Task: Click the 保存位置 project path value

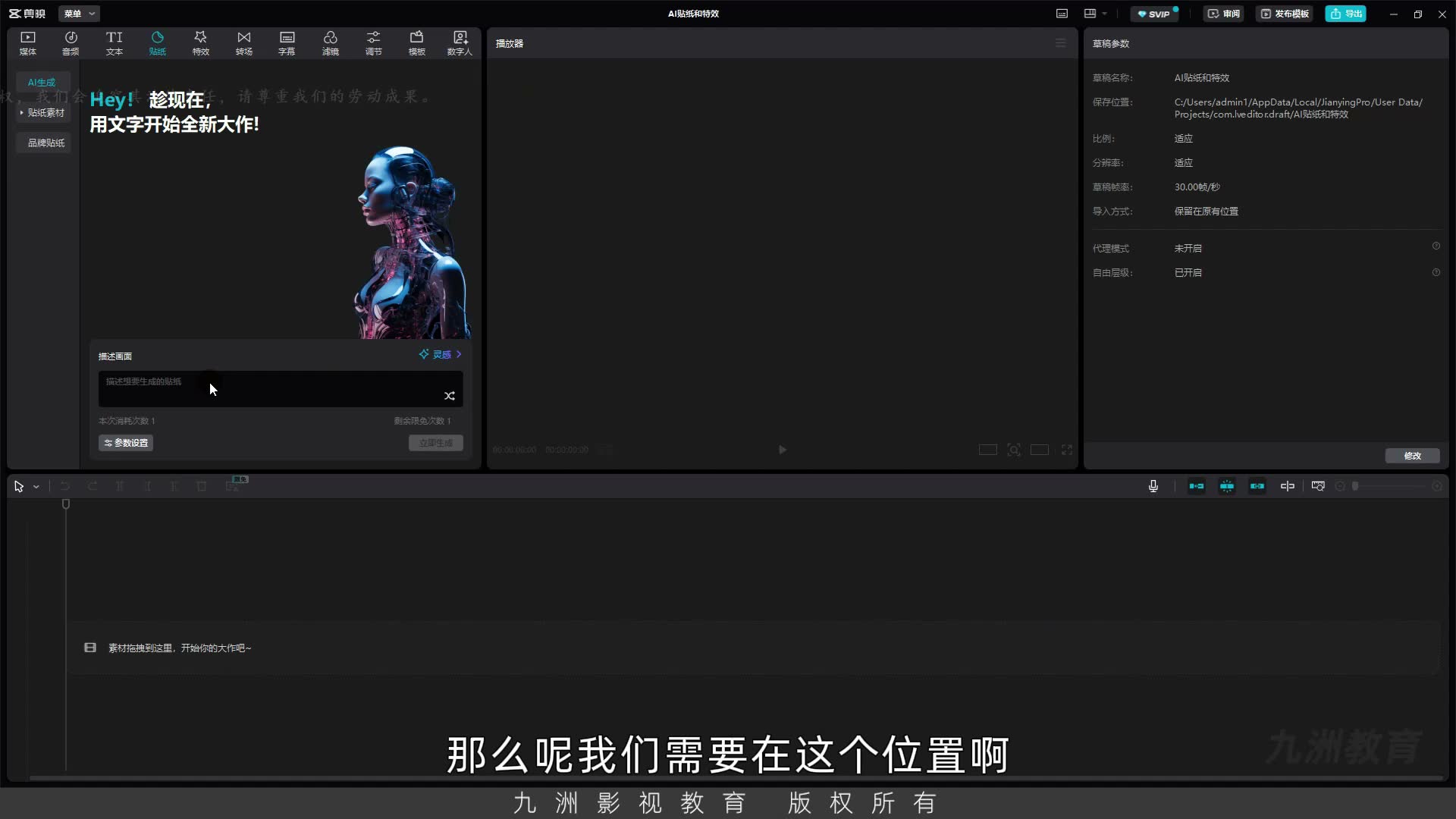Action: coord(1298,108)
